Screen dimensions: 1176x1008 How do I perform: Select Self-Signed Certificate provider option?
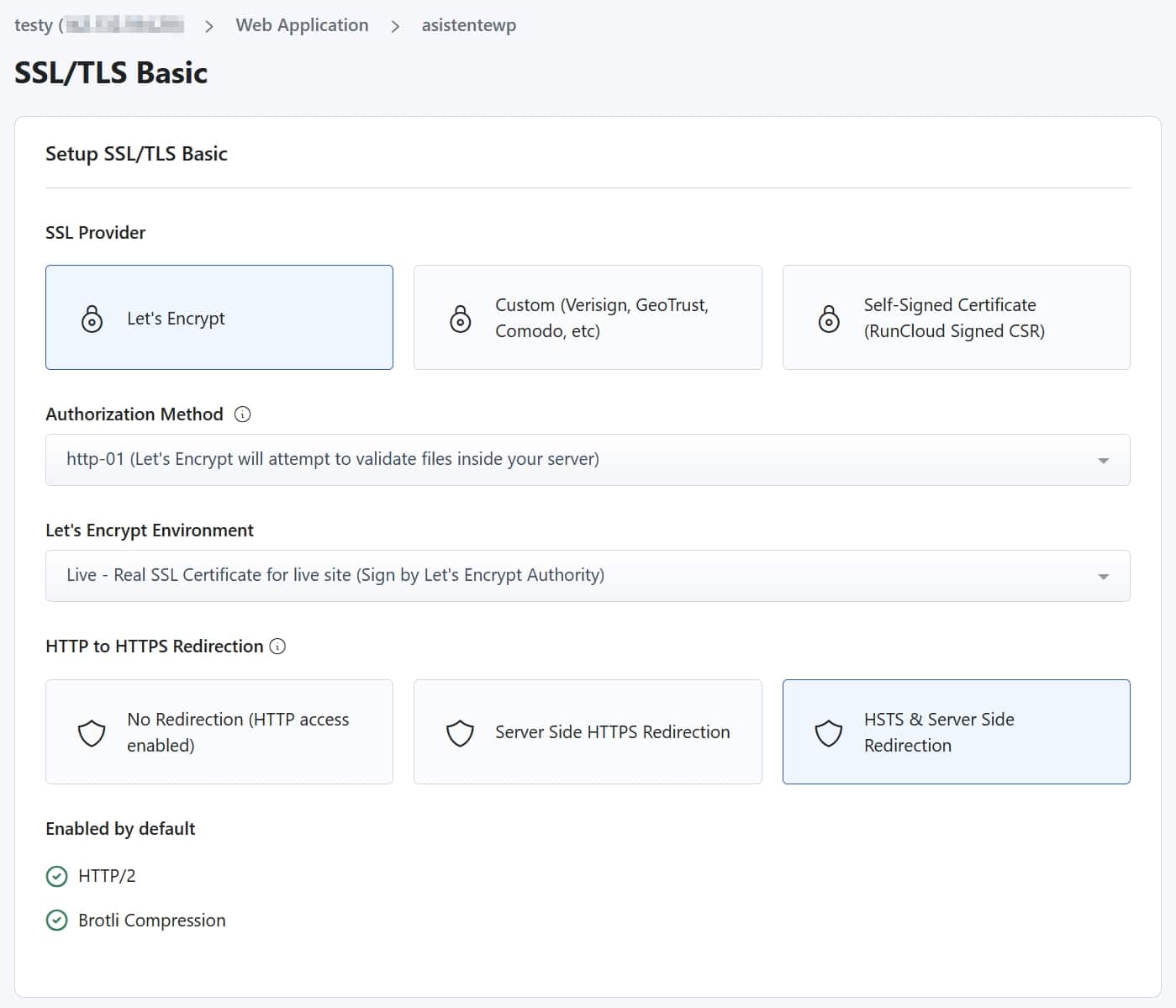click(954, 318)
